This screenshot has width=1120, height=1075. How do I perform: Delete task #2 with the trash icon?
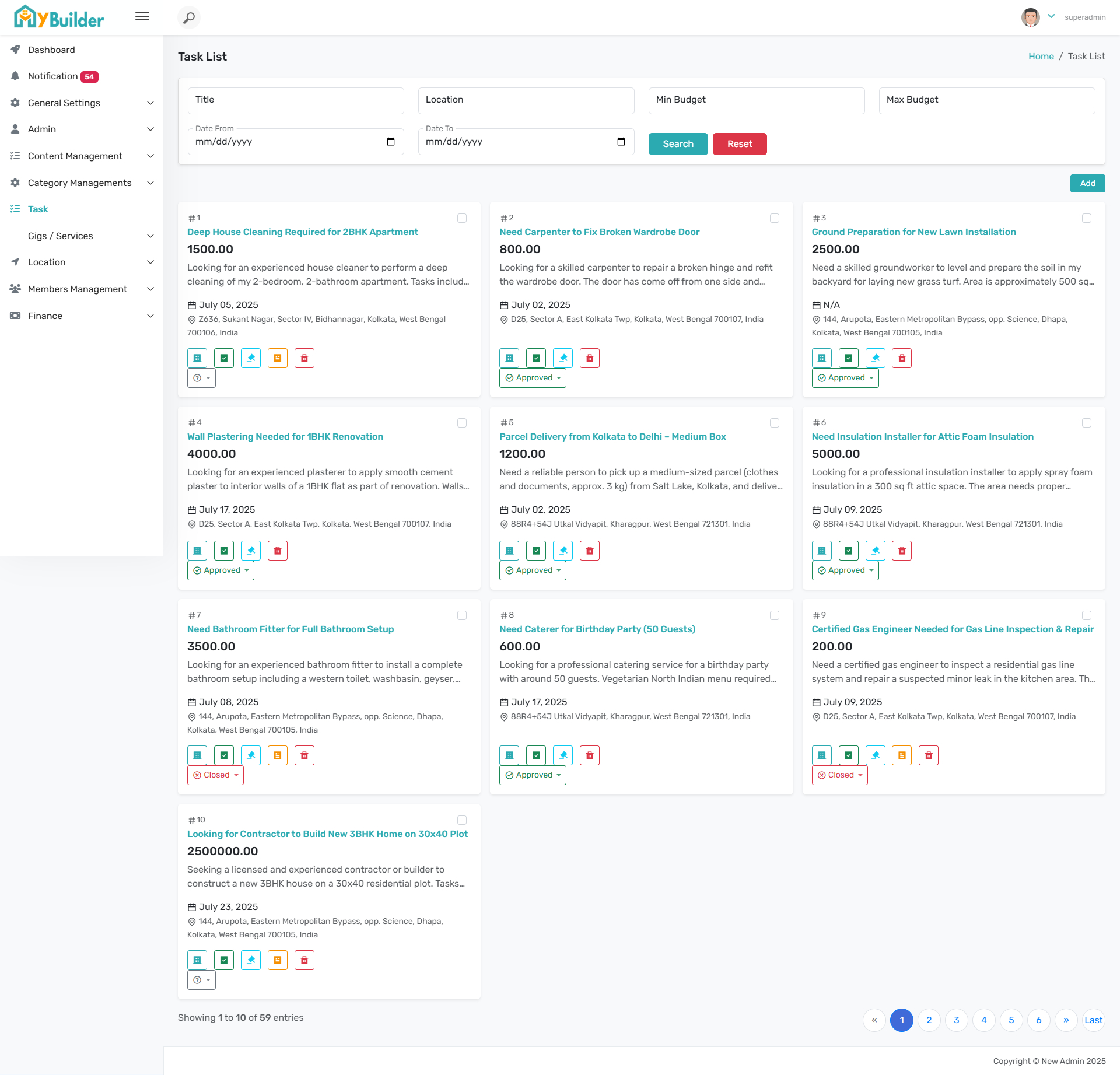click(590, 358)
